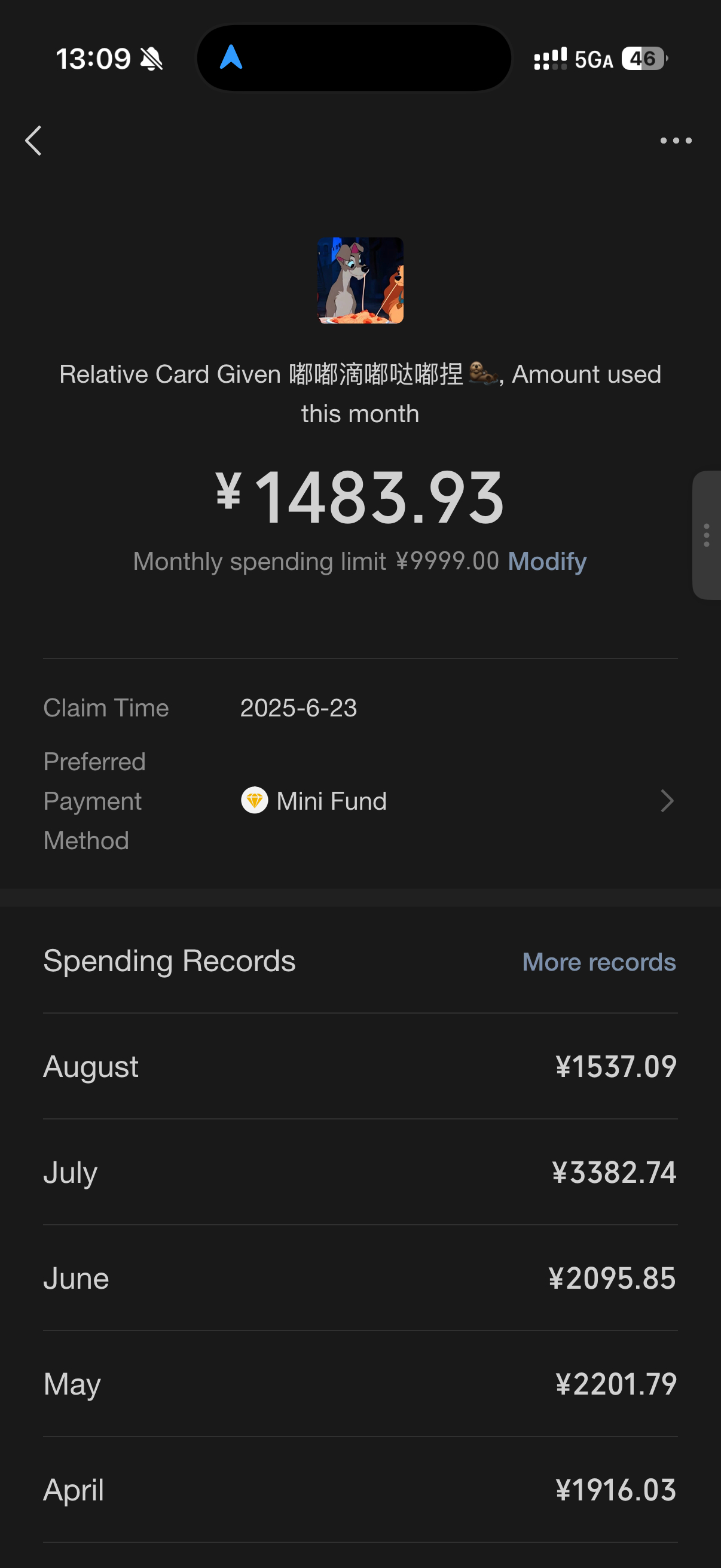
Task: Select Mini Fund payment method row
Action: 360,801
